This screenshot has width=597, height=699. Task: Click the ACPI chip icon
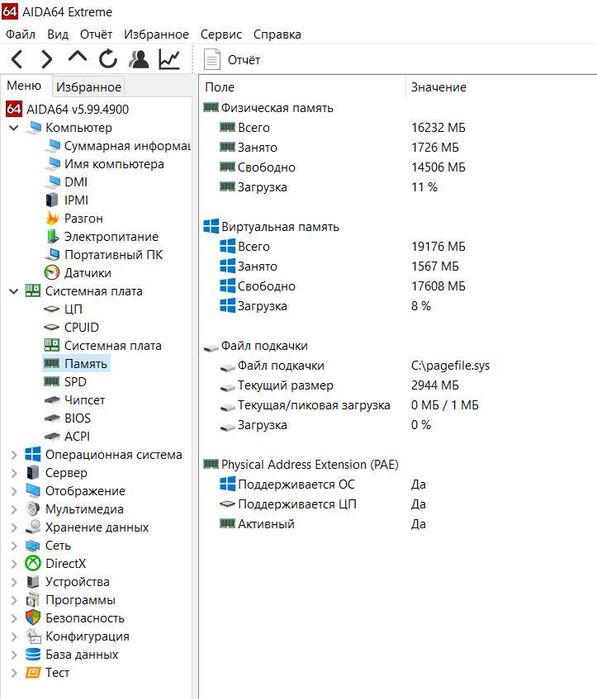tap(52, 436)
